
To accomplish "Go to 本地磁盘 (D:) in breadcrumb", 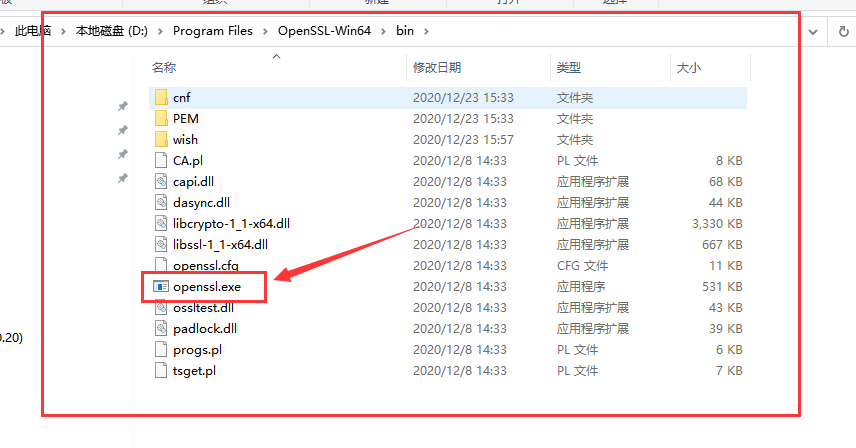I will (112, 31).
